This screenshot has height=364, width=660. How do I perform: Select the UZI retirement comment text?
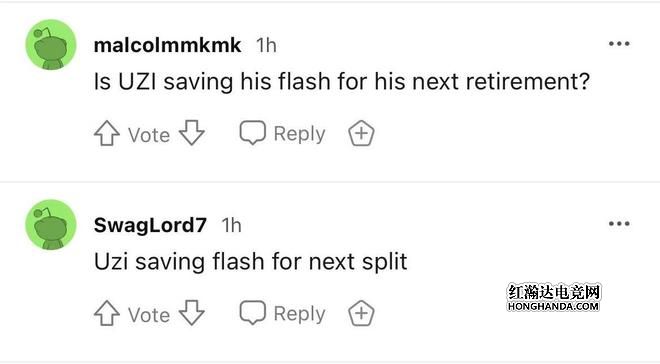[342, 81]
